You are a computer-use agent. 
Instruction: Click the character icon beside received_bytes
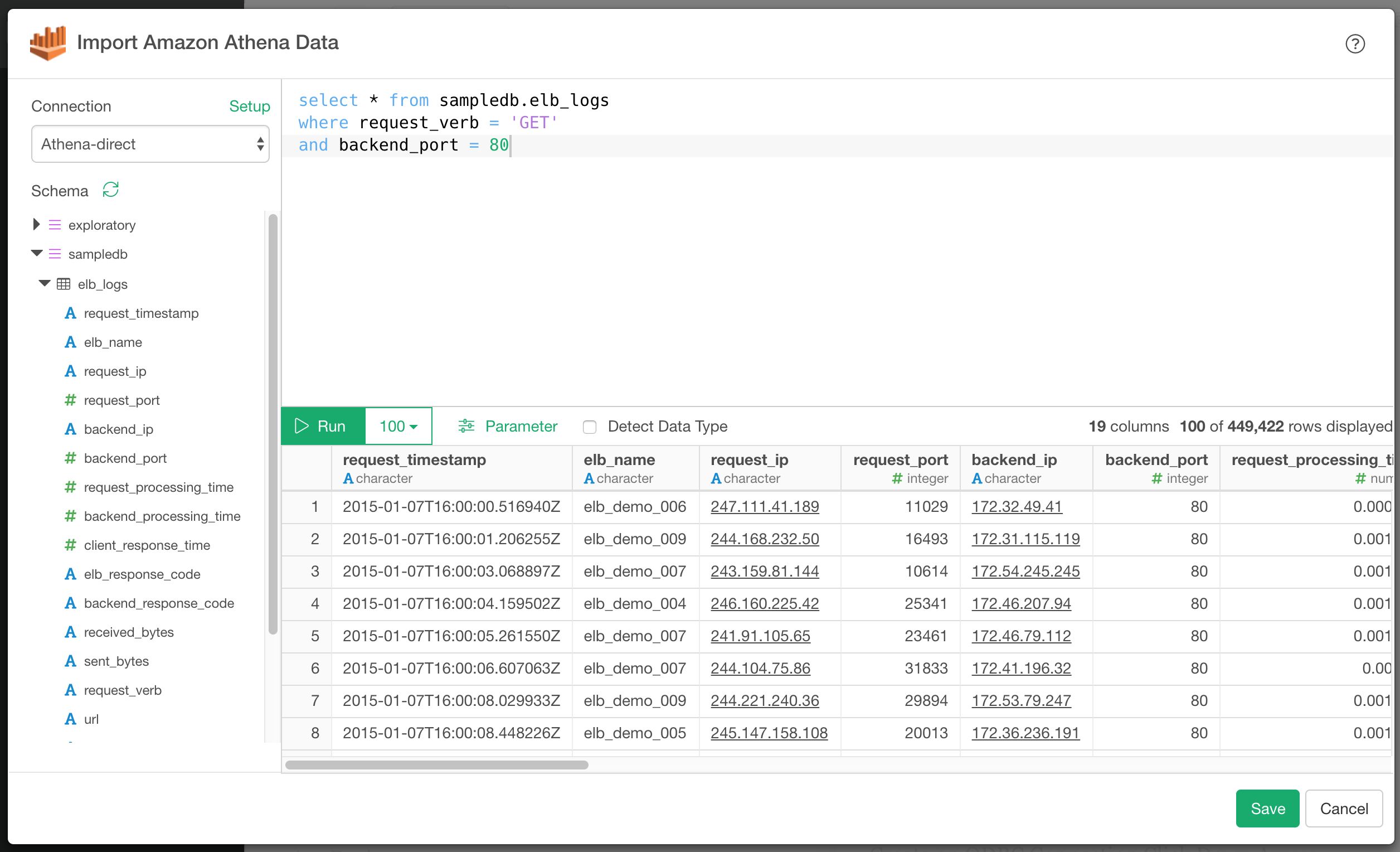(70, 632)
